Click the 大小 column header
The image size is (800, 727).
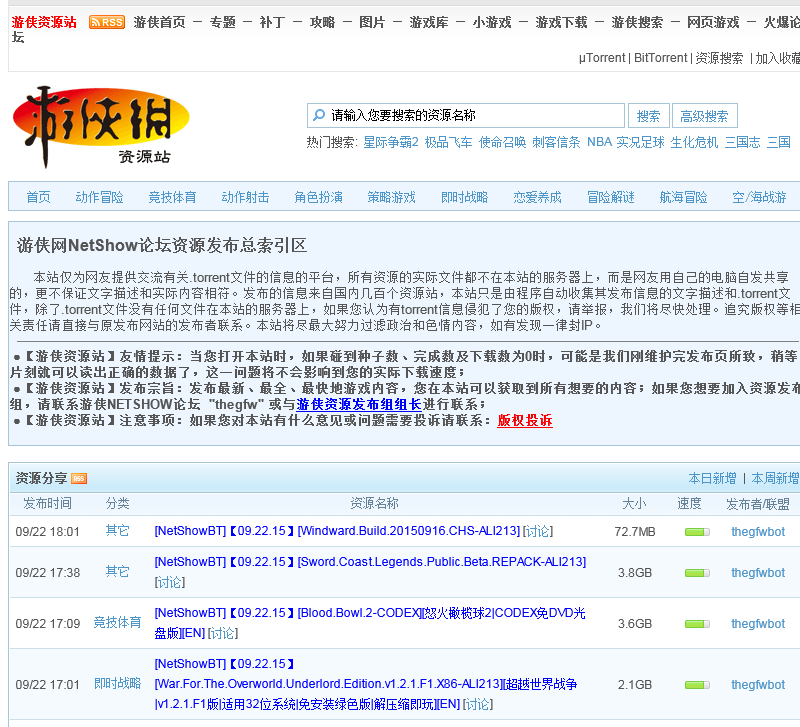634,504
